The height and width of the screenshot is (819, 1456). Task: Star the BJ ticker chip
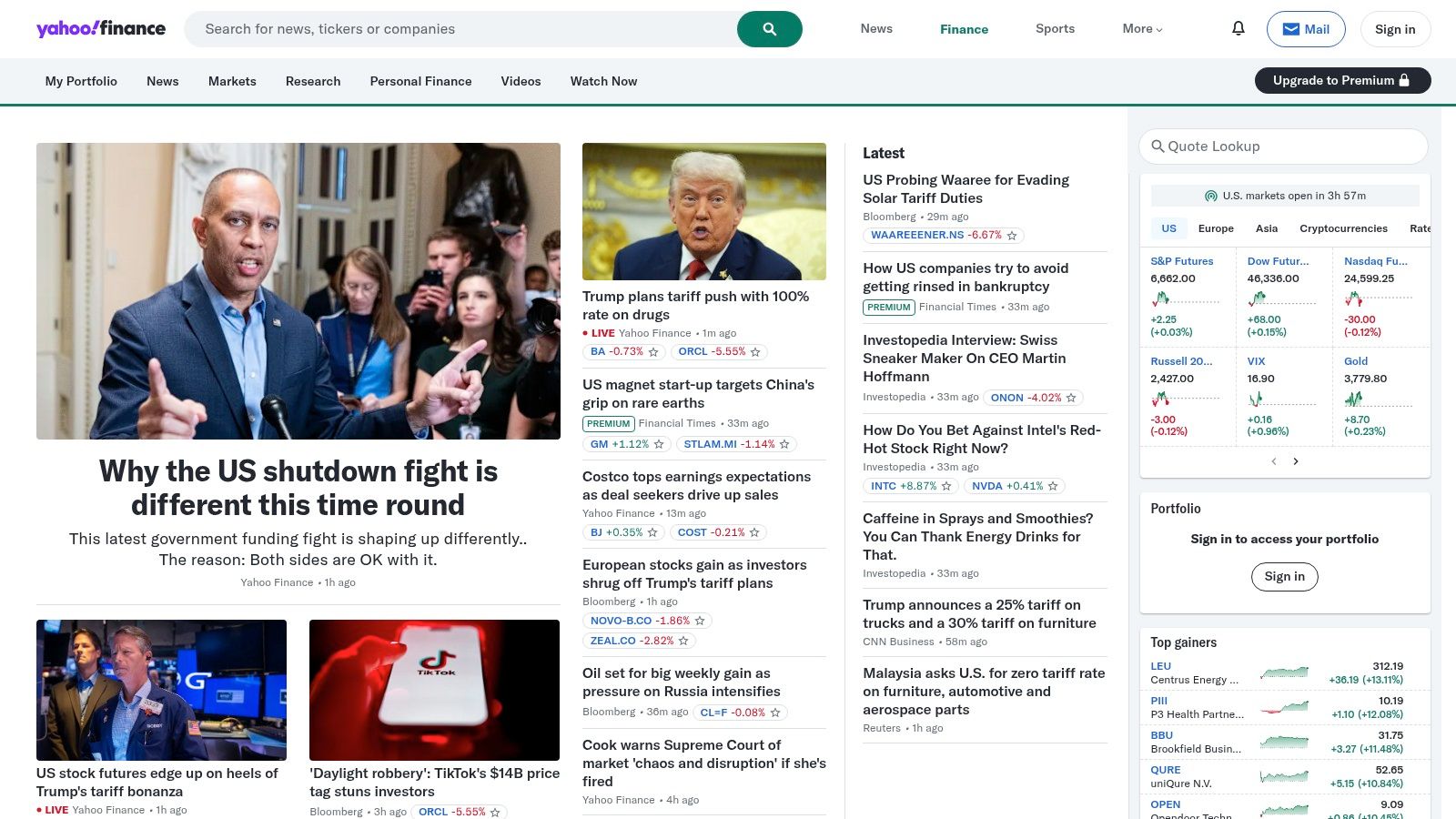point(652,533)
